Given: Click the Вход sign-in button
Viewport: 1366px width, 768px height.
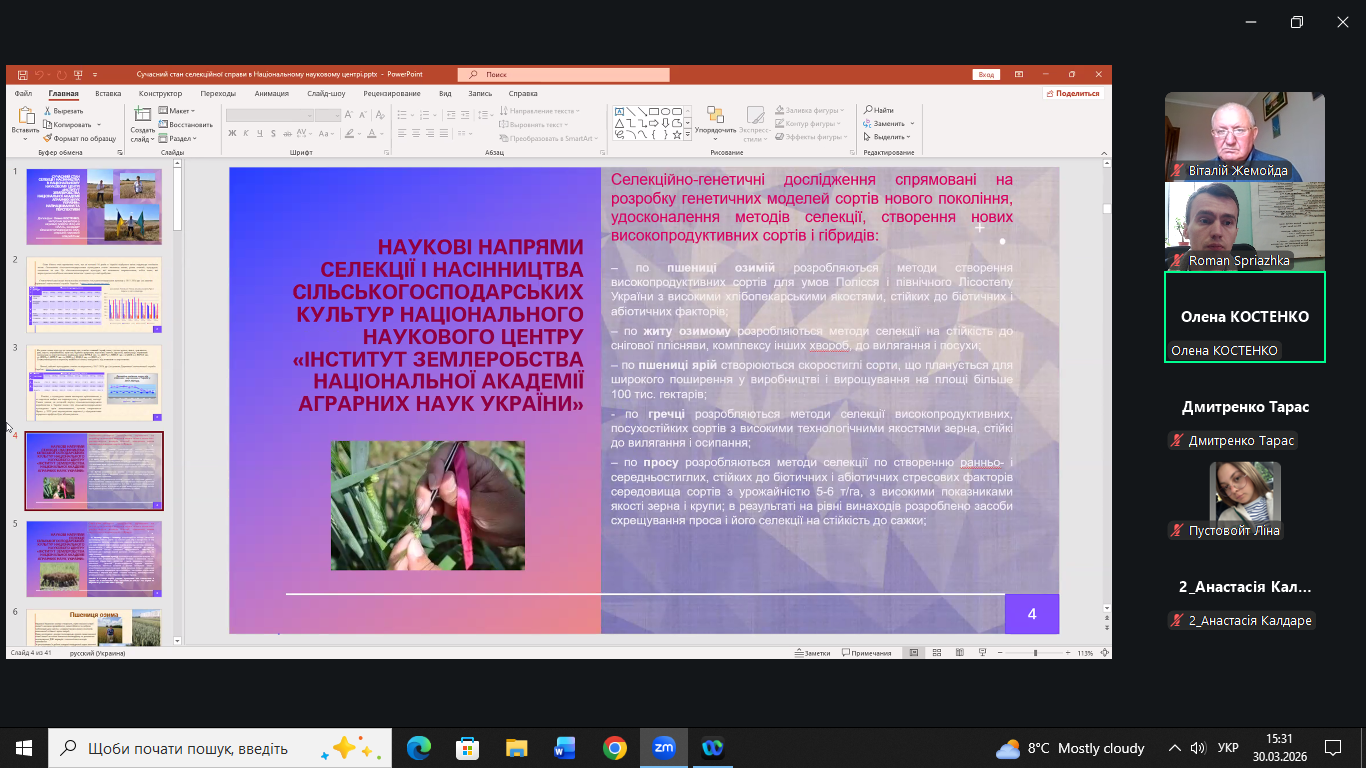Looking at the screenshot, I should pyautogui.click(x=986, y=75).
